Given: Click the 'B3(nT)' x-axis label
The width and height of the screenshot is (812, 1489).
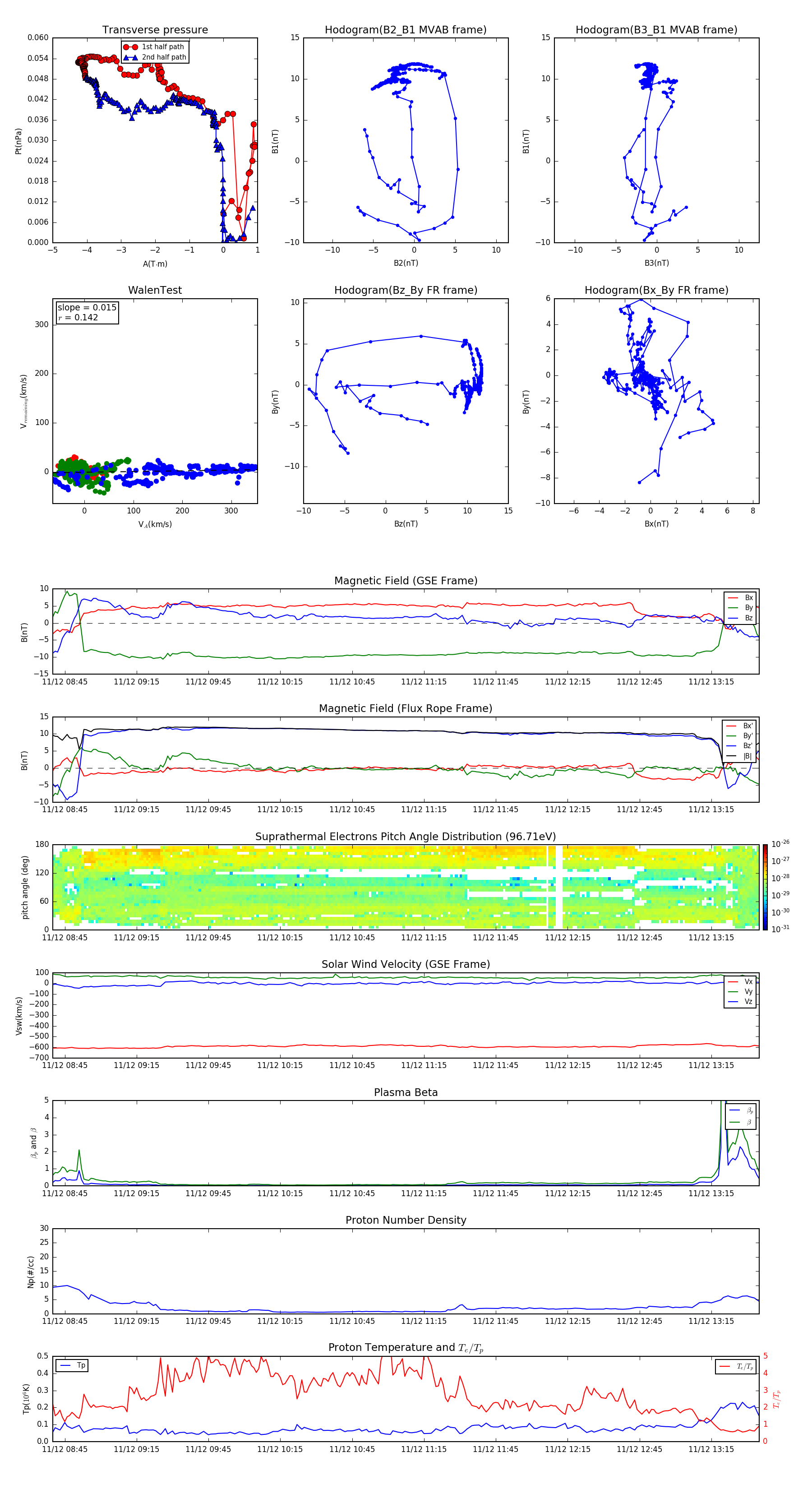Looking at the screenshot, I should pyautogui.click(x=656, y=264).
